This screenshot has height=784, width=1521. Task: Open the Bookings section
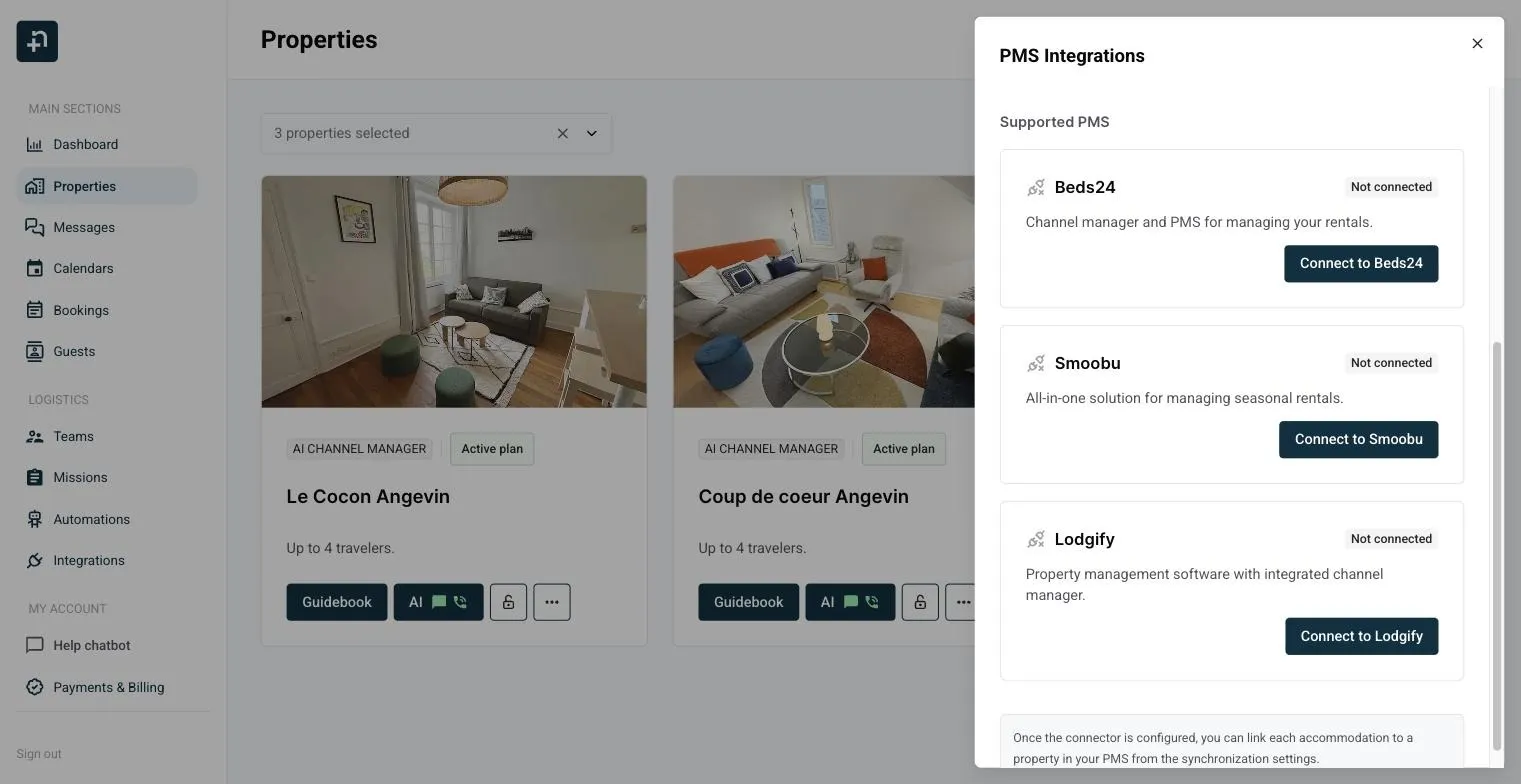tap(106, 310)
